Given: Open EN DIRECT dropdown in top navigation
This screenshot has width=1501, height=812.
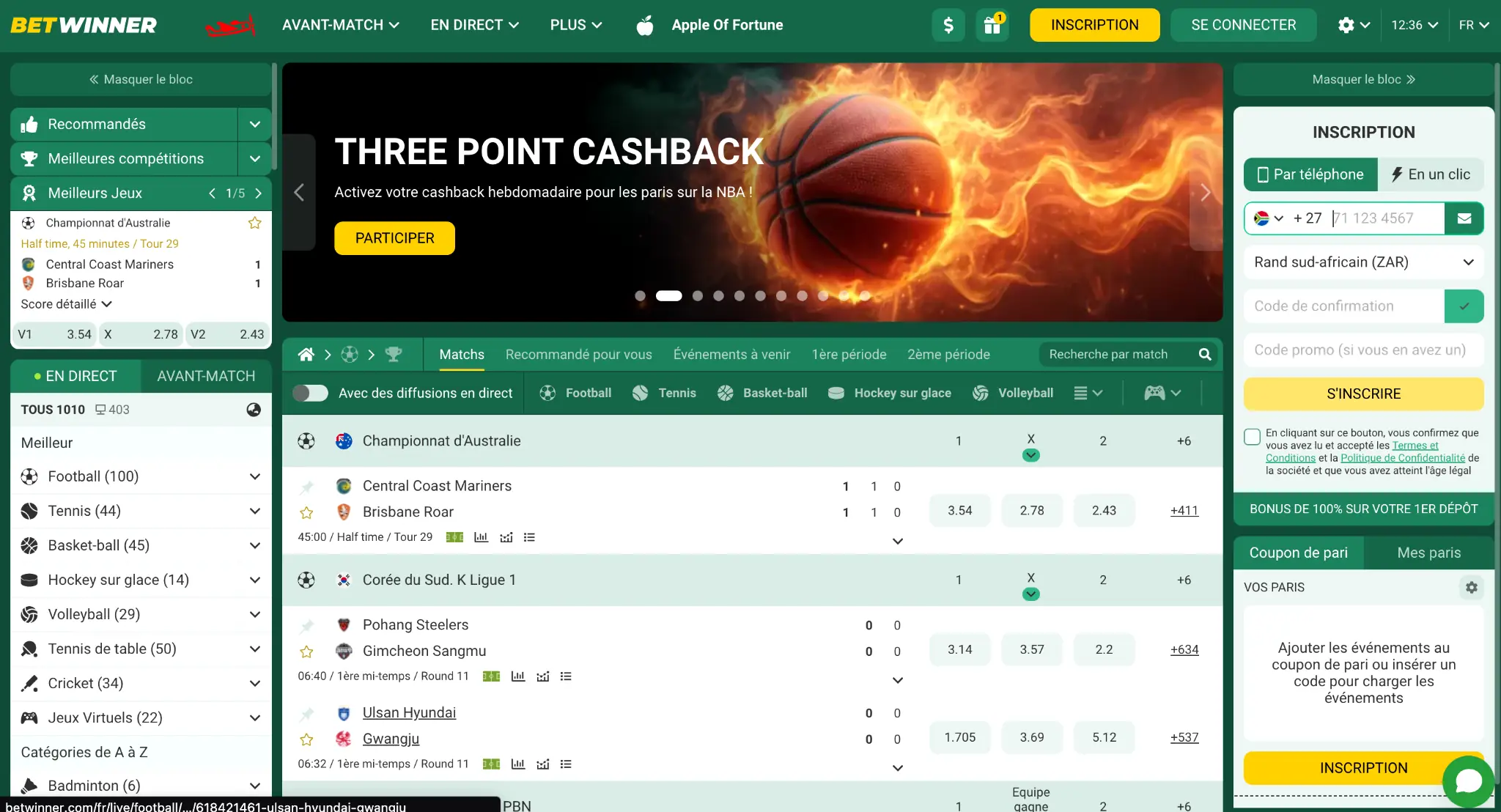Looking at the screenshot, I should coord(475,25).
